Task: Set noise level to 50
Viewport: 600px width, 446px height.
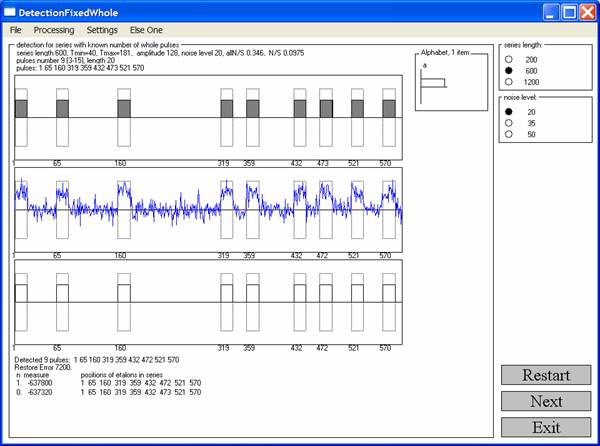Action: (509, 134)
